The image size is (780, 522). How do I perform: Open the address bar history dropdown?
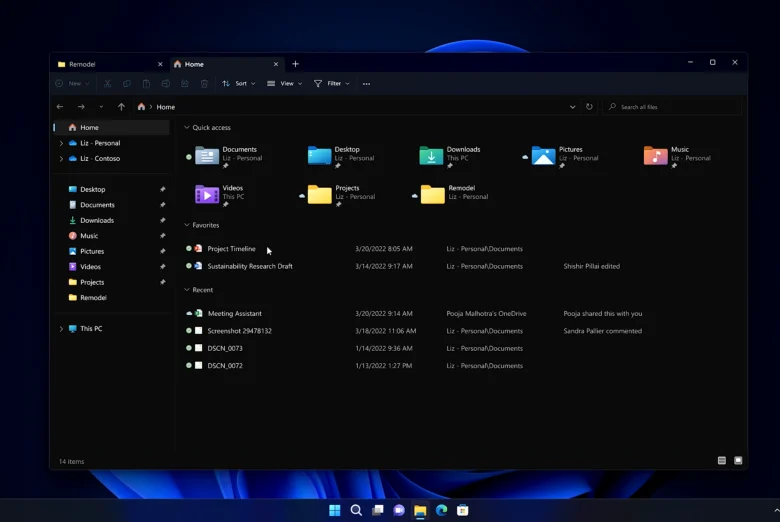click(x=572, y=107)
